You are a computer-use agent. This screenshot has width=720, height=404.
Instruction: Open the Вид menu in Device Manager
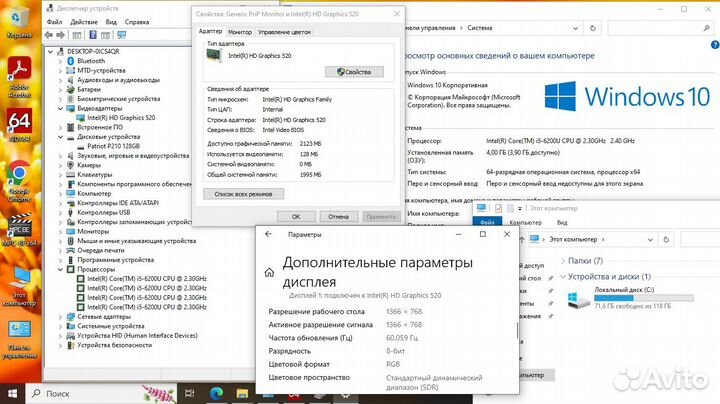111,22
